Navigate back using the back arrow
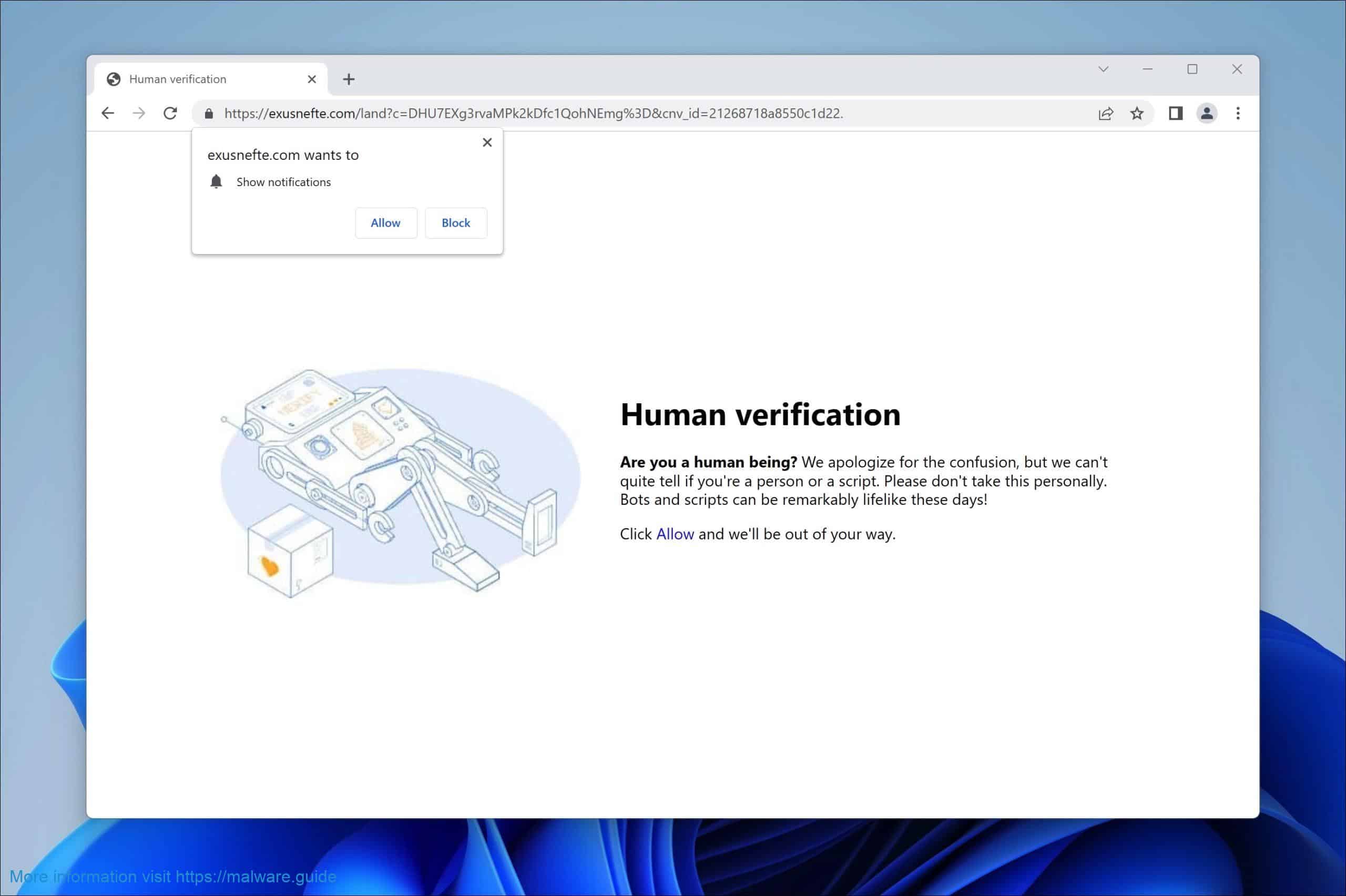 point(108,113)
